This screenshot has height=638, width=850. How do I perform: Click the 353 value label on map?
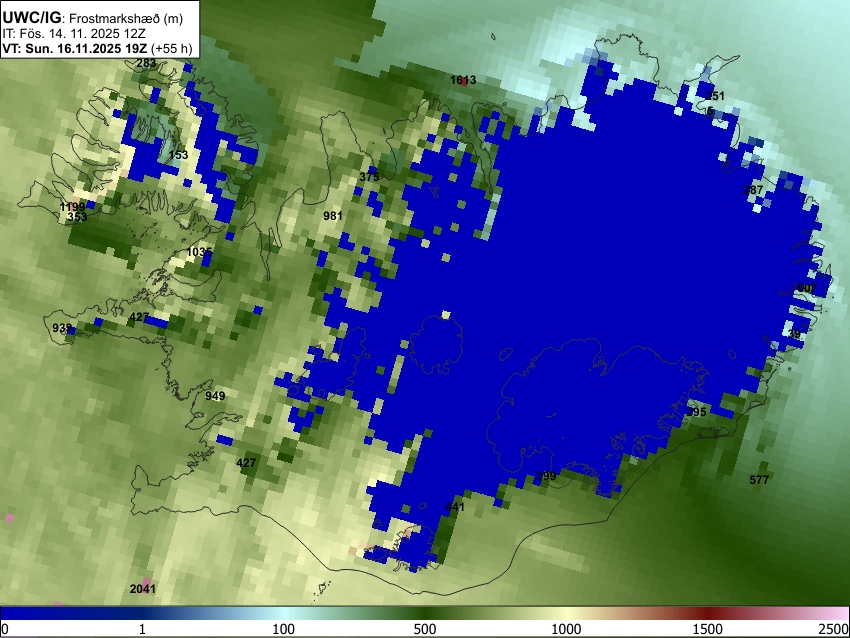[x=77, y=217]
